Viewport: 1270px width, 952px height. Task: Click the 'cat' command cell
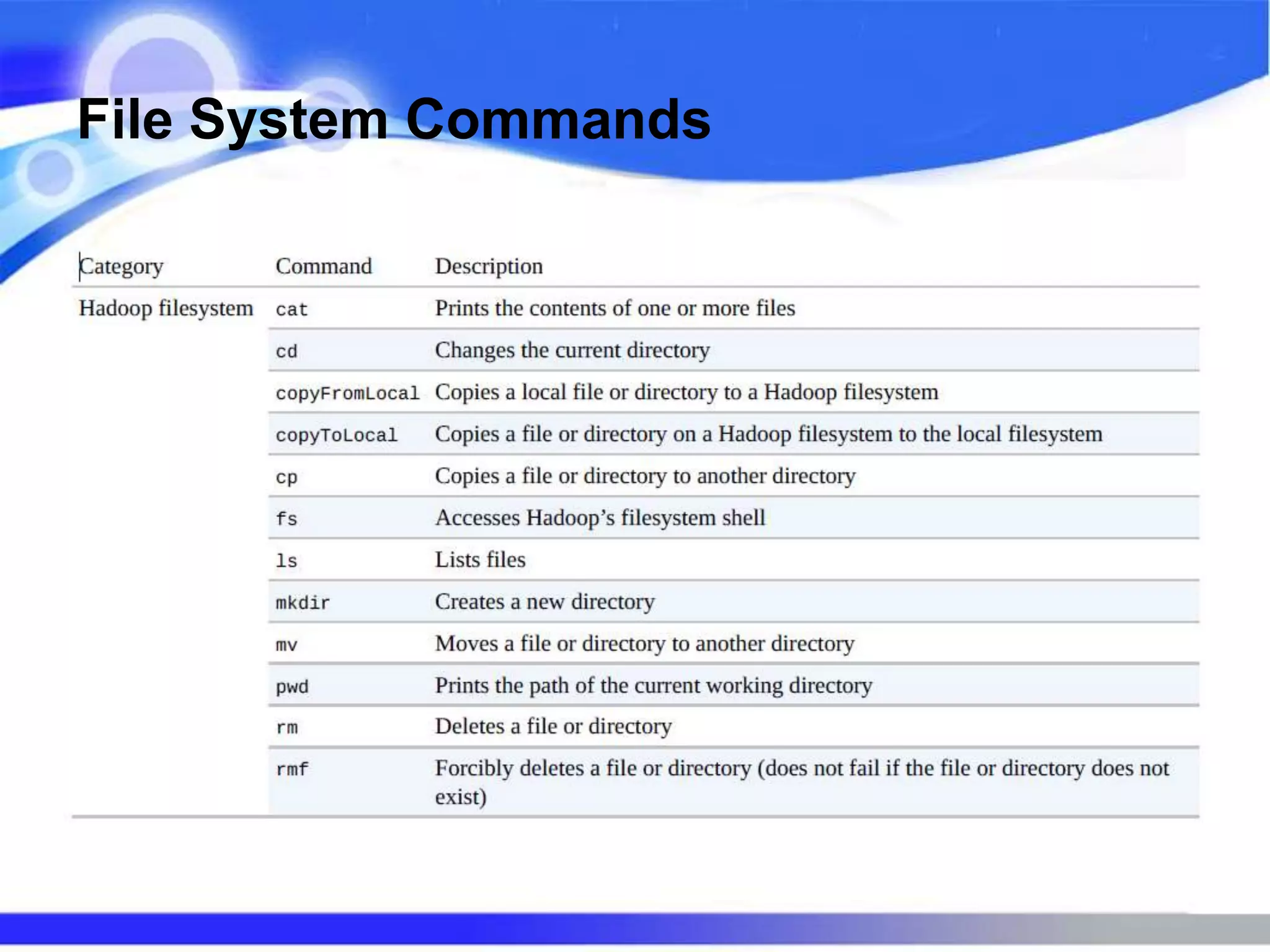coord(291,310)
